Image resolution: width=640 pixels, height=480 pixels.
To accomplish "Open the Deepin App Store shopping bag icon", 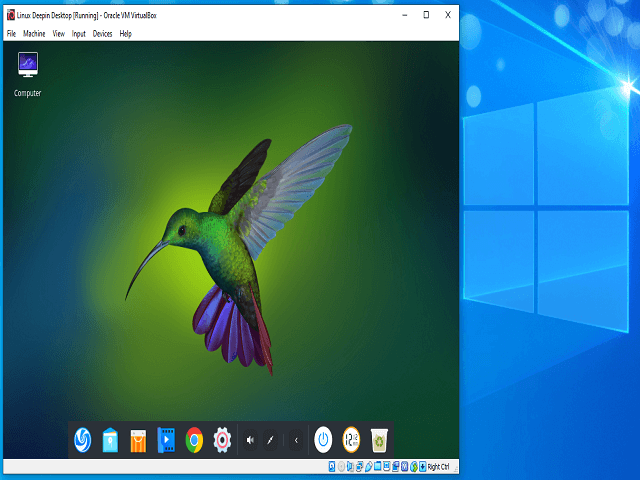I will tap(138, 440).
